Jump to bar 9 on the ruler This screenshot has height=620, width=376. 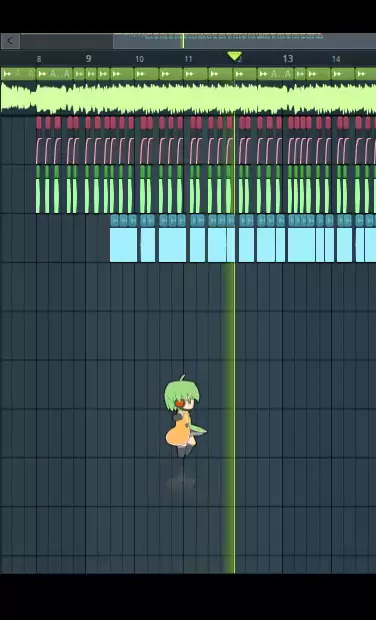[88, 59]
